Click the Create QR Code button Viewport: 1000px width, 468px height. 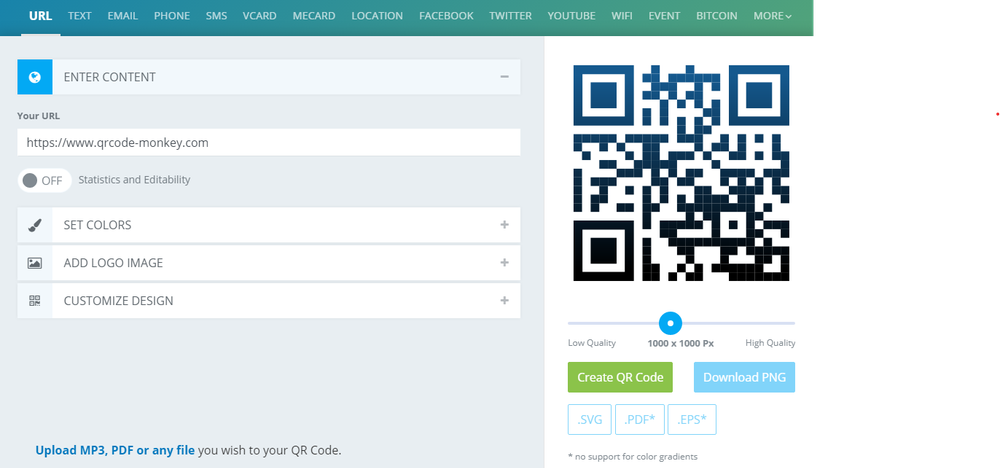[x=620, y=377]
